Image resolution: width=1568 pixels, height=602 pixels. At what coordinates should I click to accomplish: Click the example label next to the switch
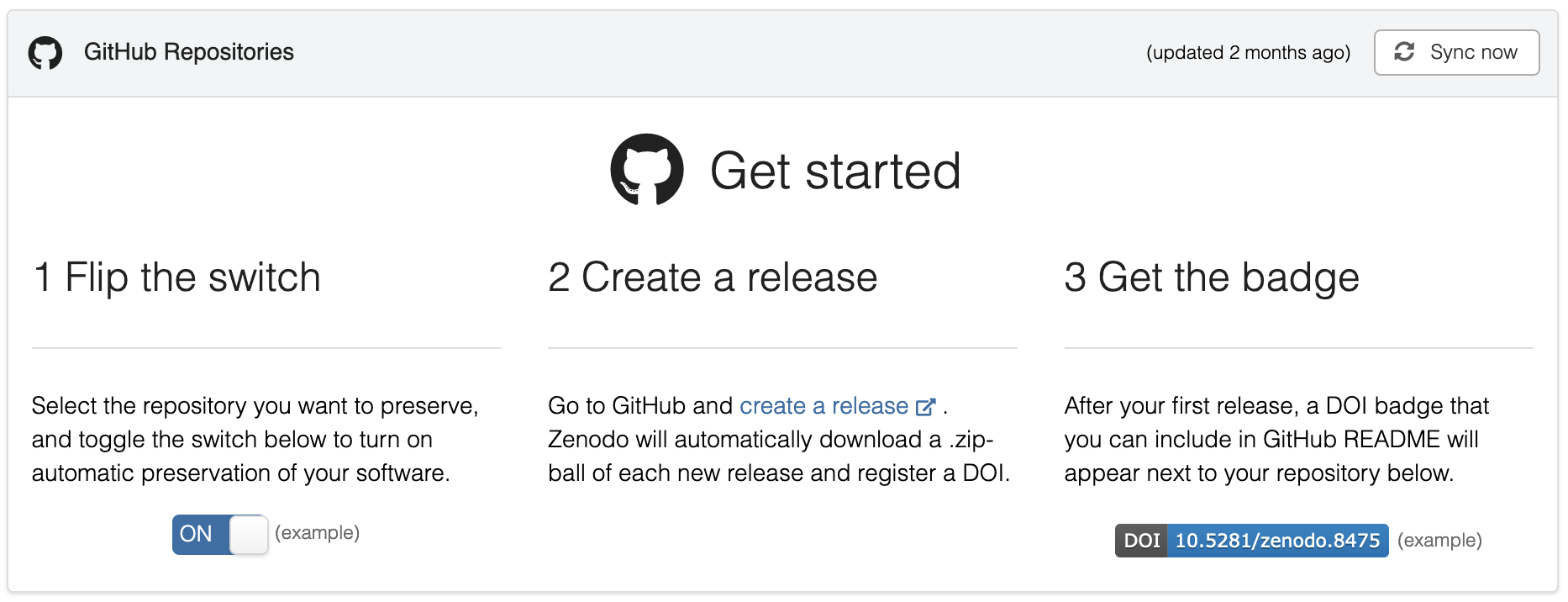pos(318,533)
